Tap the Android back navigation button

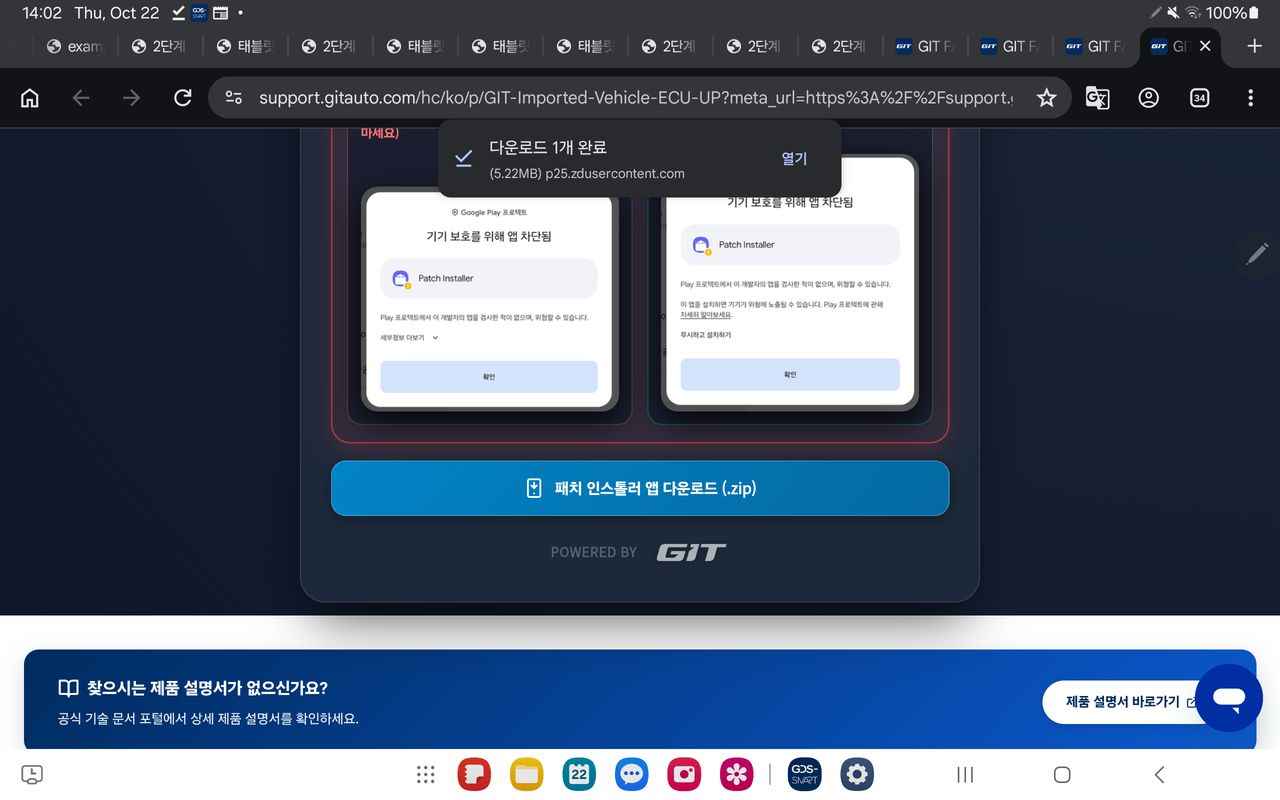[1159, 774]
